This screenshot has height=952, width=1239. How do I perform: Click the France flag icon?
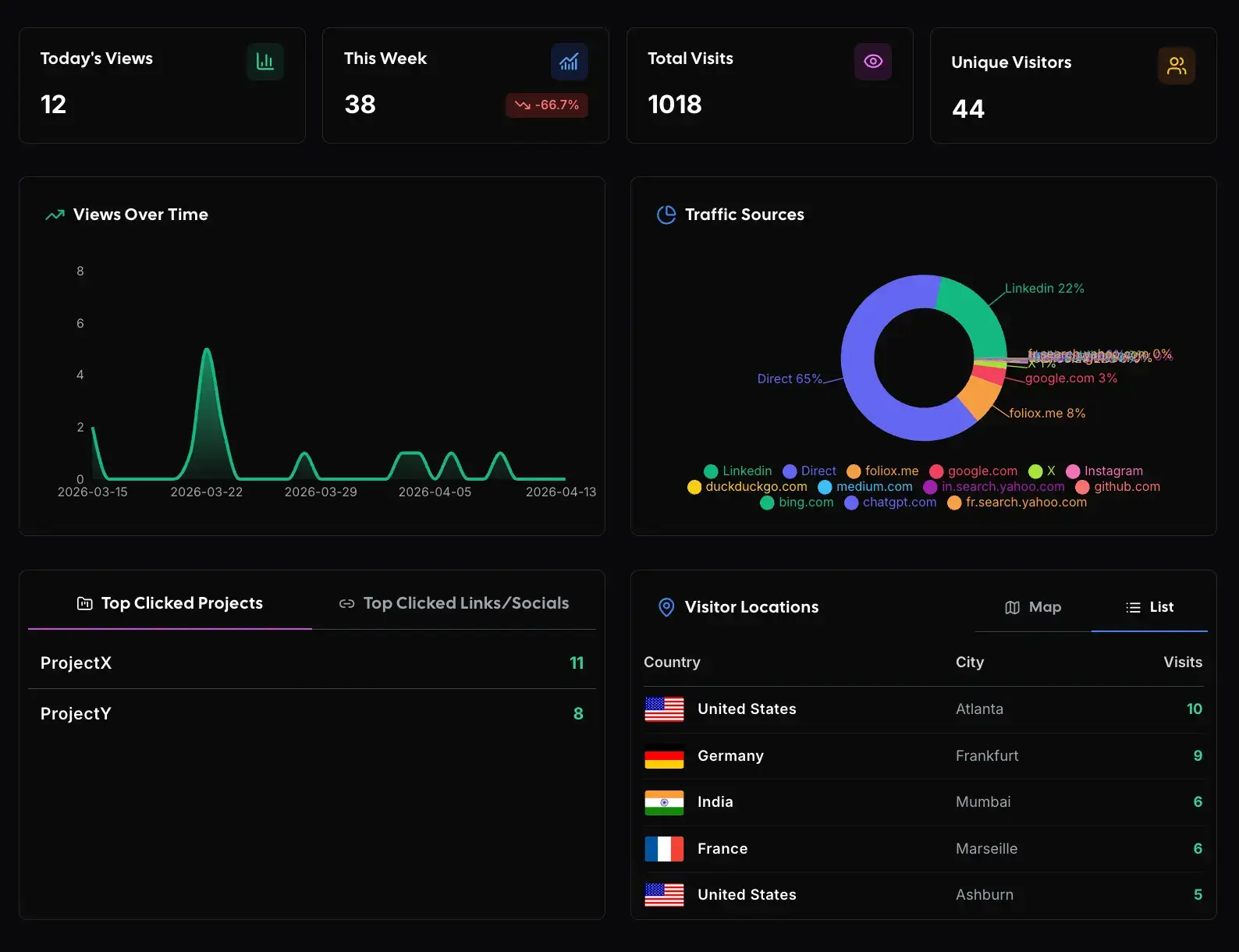[x=664, y=849]
